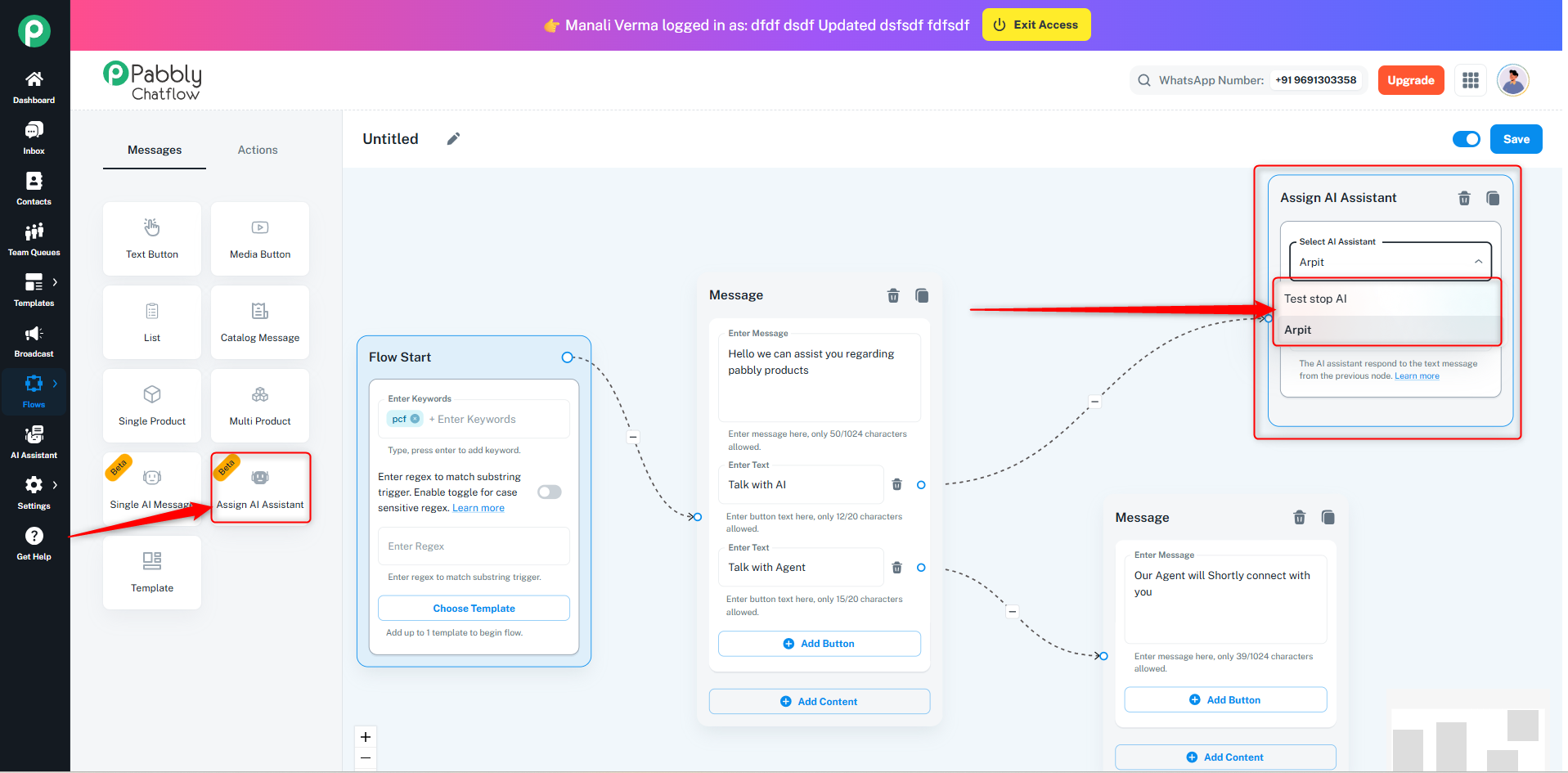Image resolution: width=1568 pixels, height=773 pixels.
Task: Switch to the Actions tab
Action: point(258,151)
